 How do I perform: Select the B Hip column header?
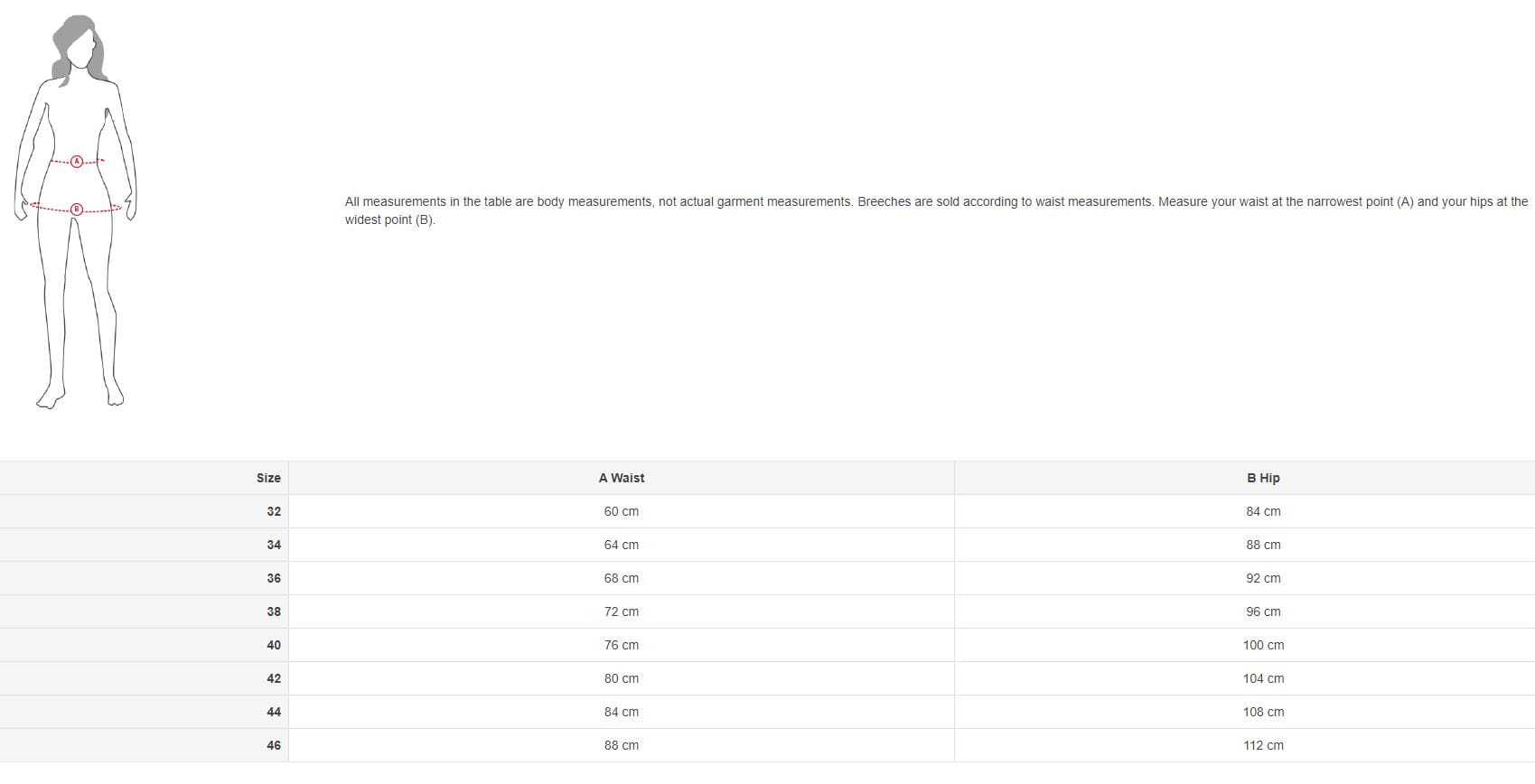tap(1263, 478)
